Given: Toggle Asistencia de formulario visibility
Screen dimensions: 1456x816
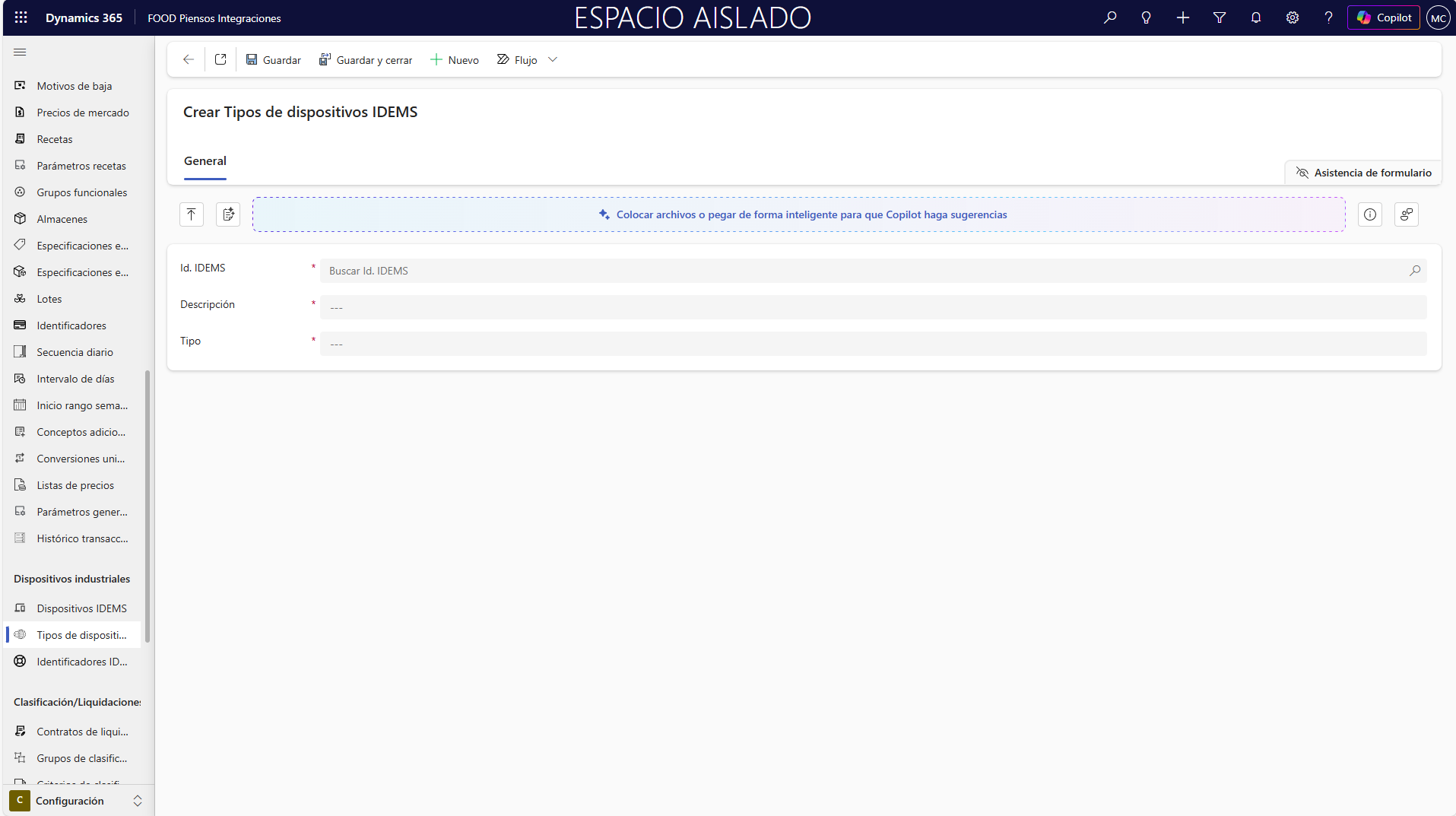Looking at the screenshot, I should (1363, 173).
